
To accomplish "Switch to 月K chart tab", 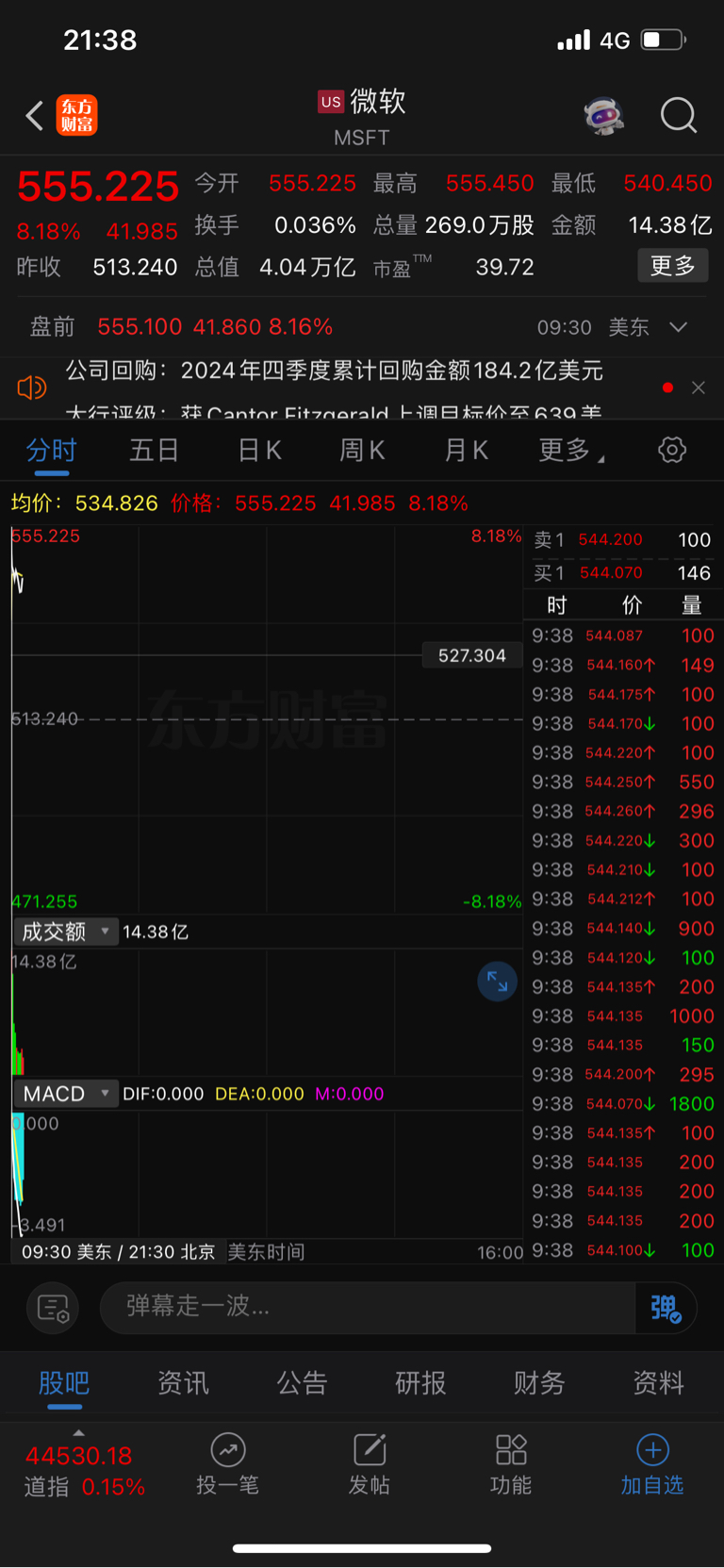I will pos(467,451).
